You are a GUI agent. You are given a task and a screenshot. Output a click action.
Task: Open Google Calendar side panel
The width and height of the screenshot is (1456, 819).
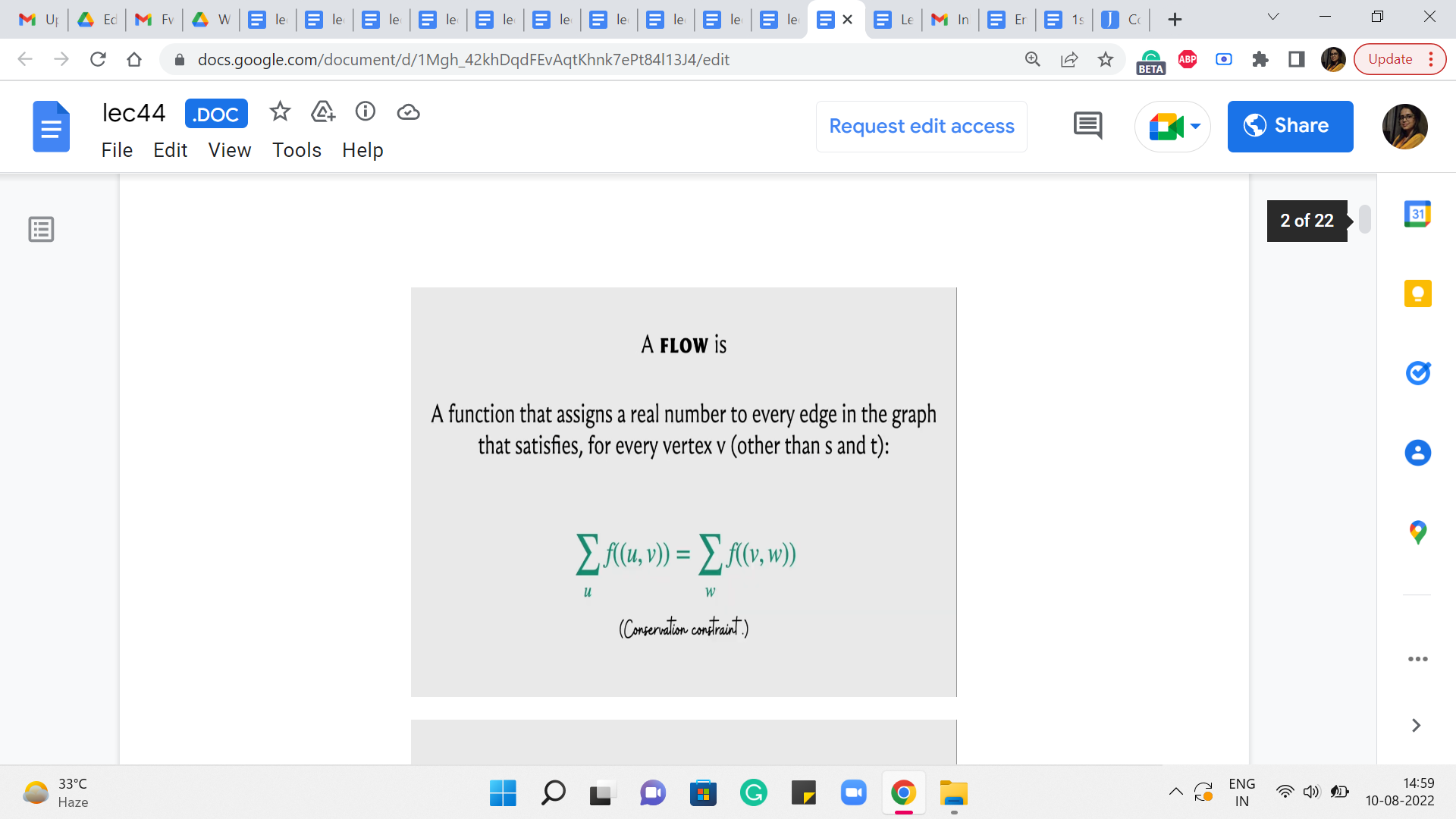coord(1417,215)
